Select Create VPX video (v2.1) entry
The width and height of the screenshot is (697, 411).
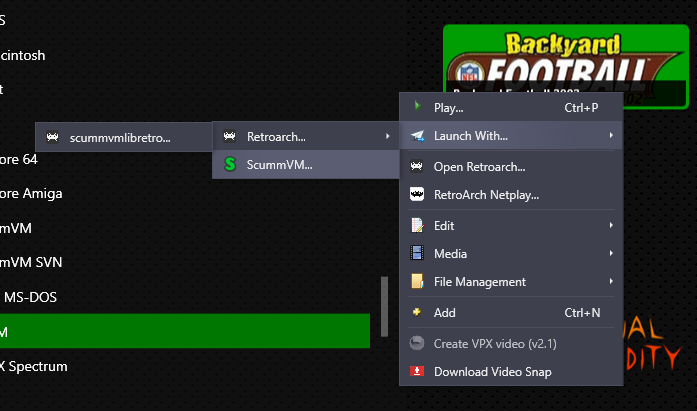(511, 343)
